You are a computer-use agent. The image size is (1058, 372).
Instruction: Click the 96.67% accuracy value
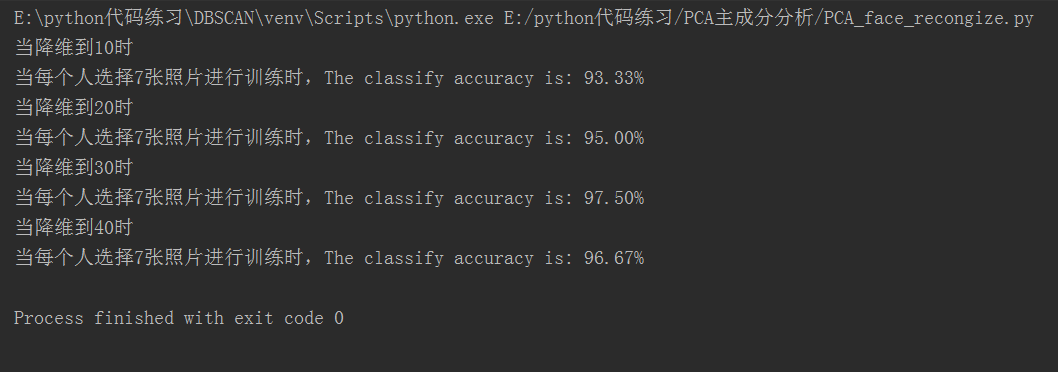[x=614, y=259]
